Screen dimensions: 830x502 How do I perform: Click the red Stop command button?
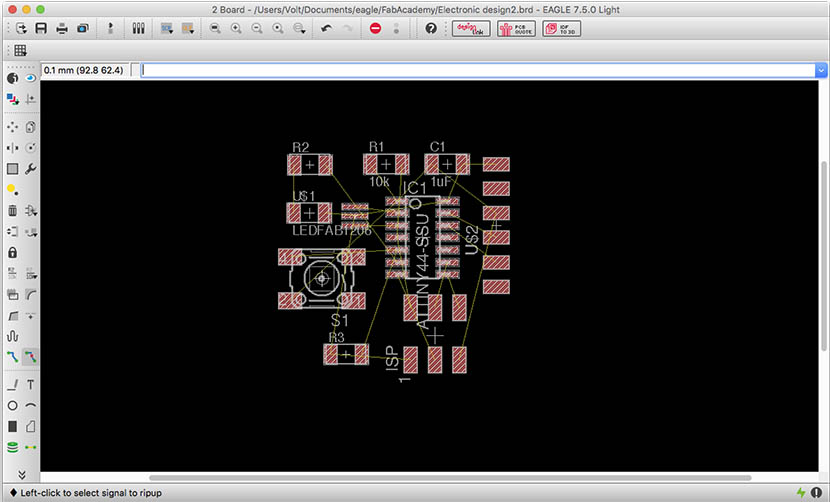pos(375,29)
